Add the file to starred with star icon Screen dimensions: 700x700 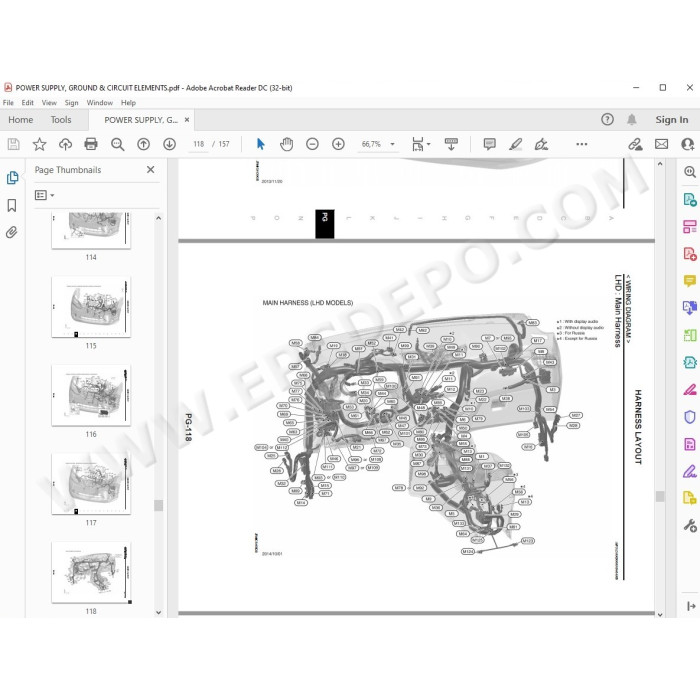pos(39,144)
